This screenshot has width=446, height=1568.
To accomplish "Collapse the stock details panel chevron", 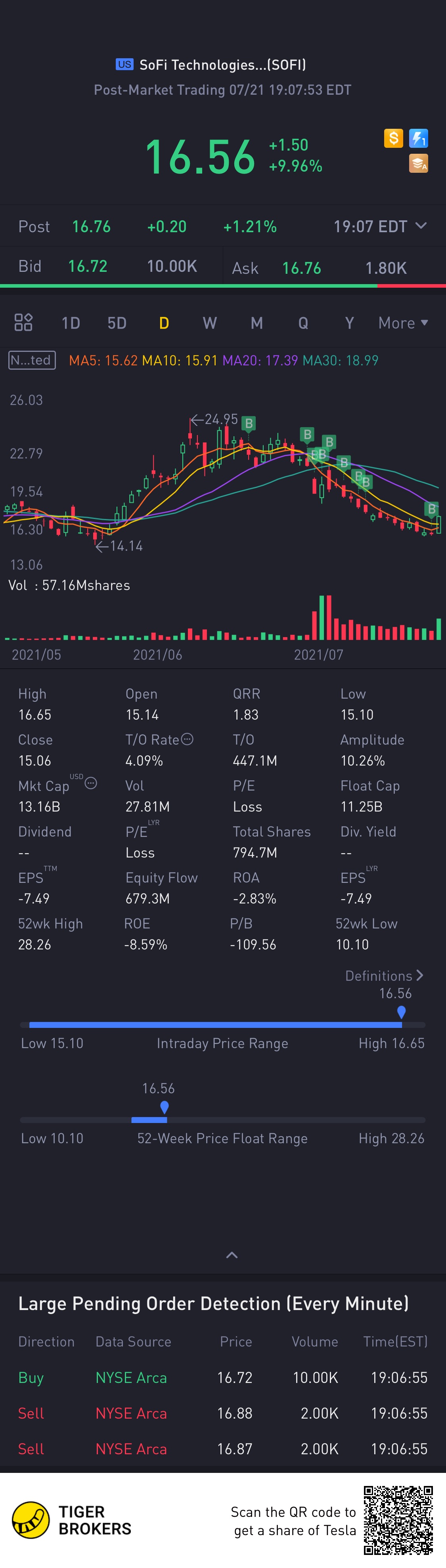I will (232, 1255).
